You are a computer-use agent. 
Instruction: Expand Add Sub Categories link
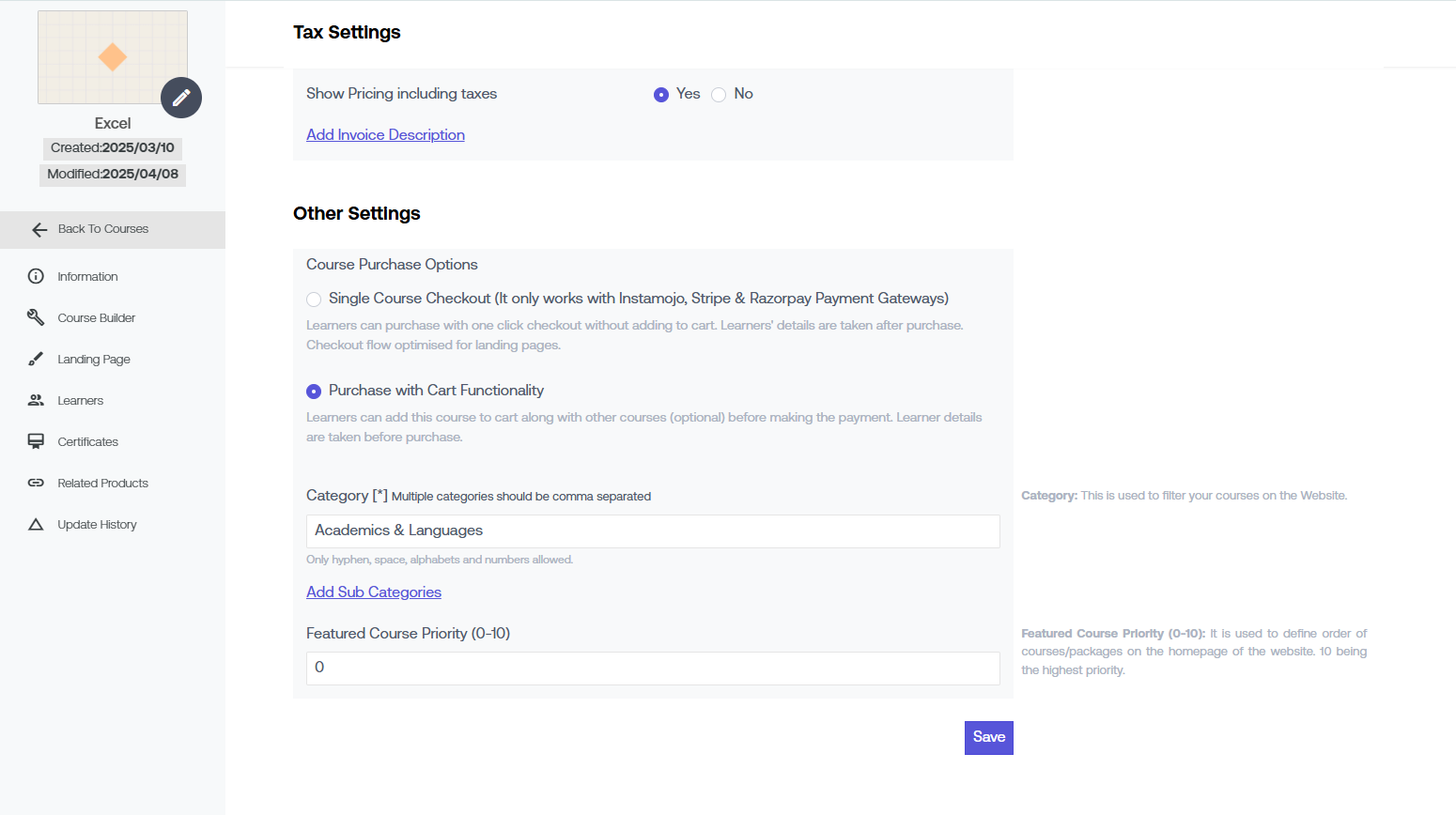374,592
